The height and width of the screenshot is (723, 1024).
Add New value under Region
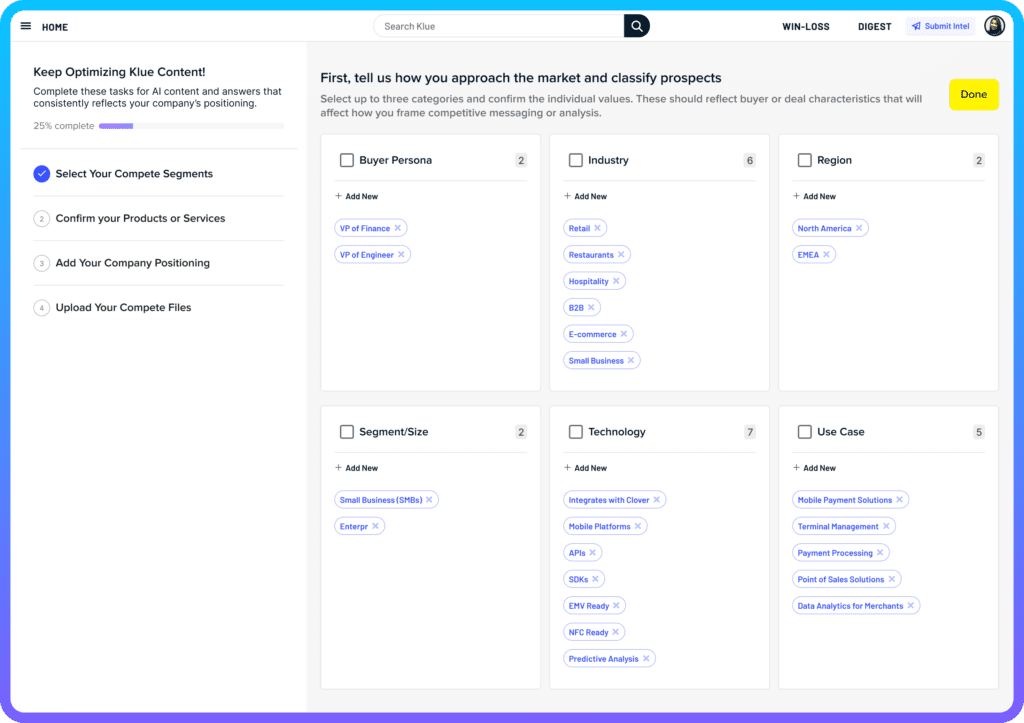(815, 197)
